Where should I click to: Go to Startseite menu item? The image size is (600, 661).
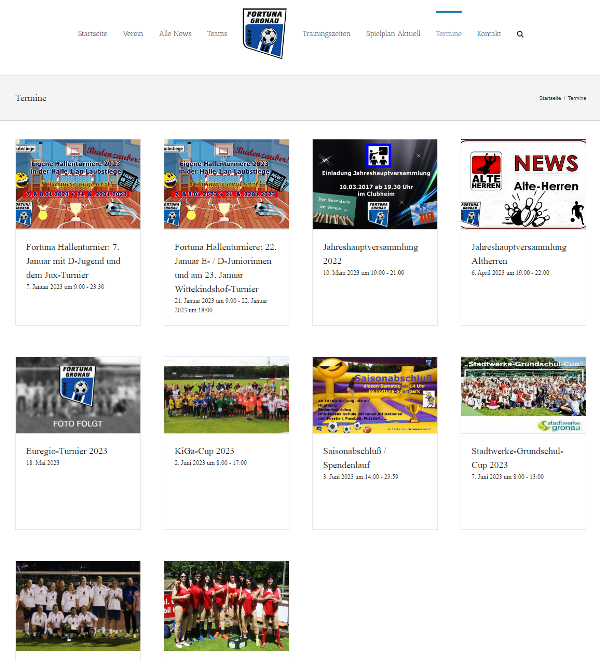tap(92, 33)
